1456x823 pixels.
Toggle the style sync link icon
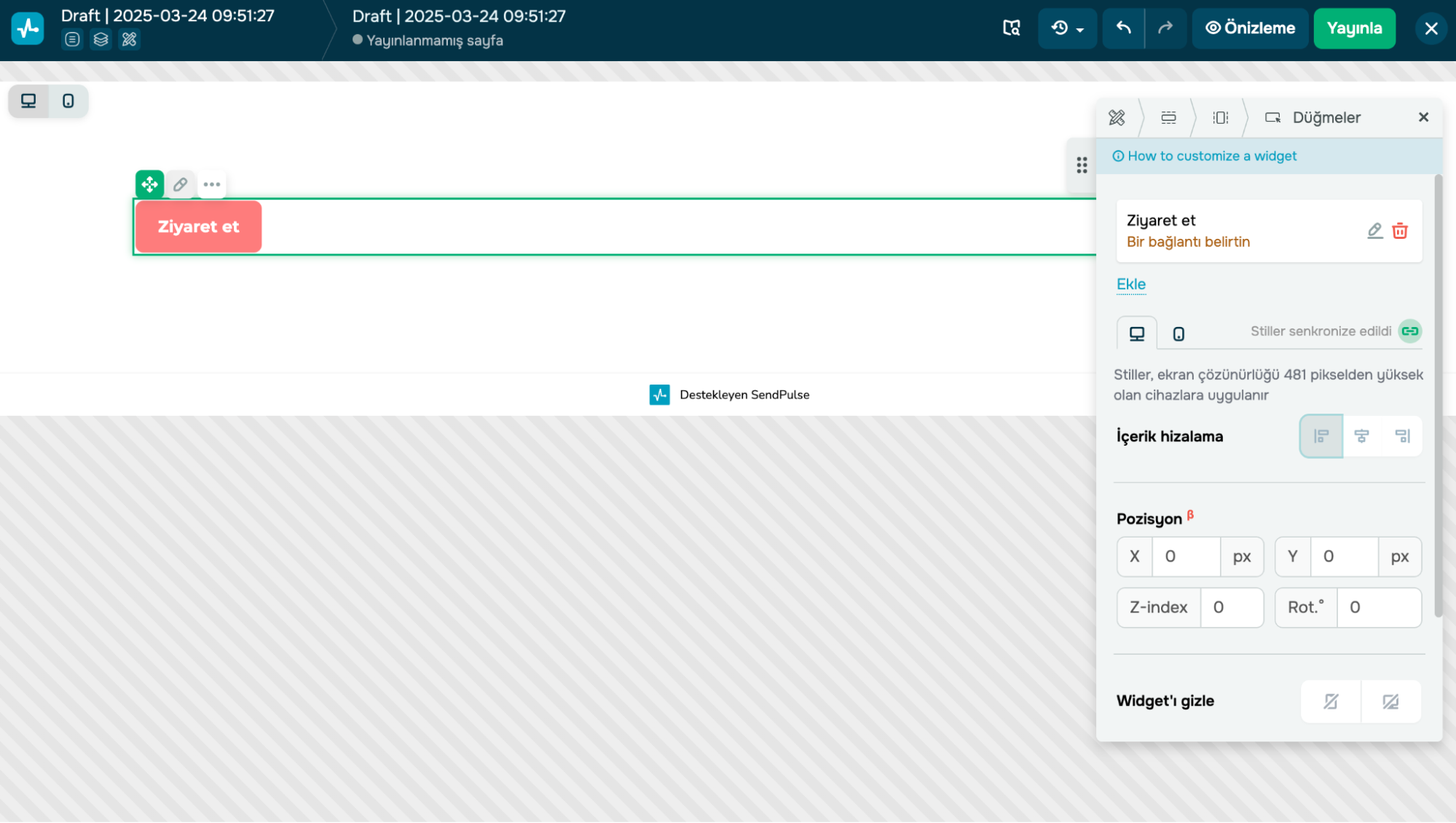(1410, 331)
